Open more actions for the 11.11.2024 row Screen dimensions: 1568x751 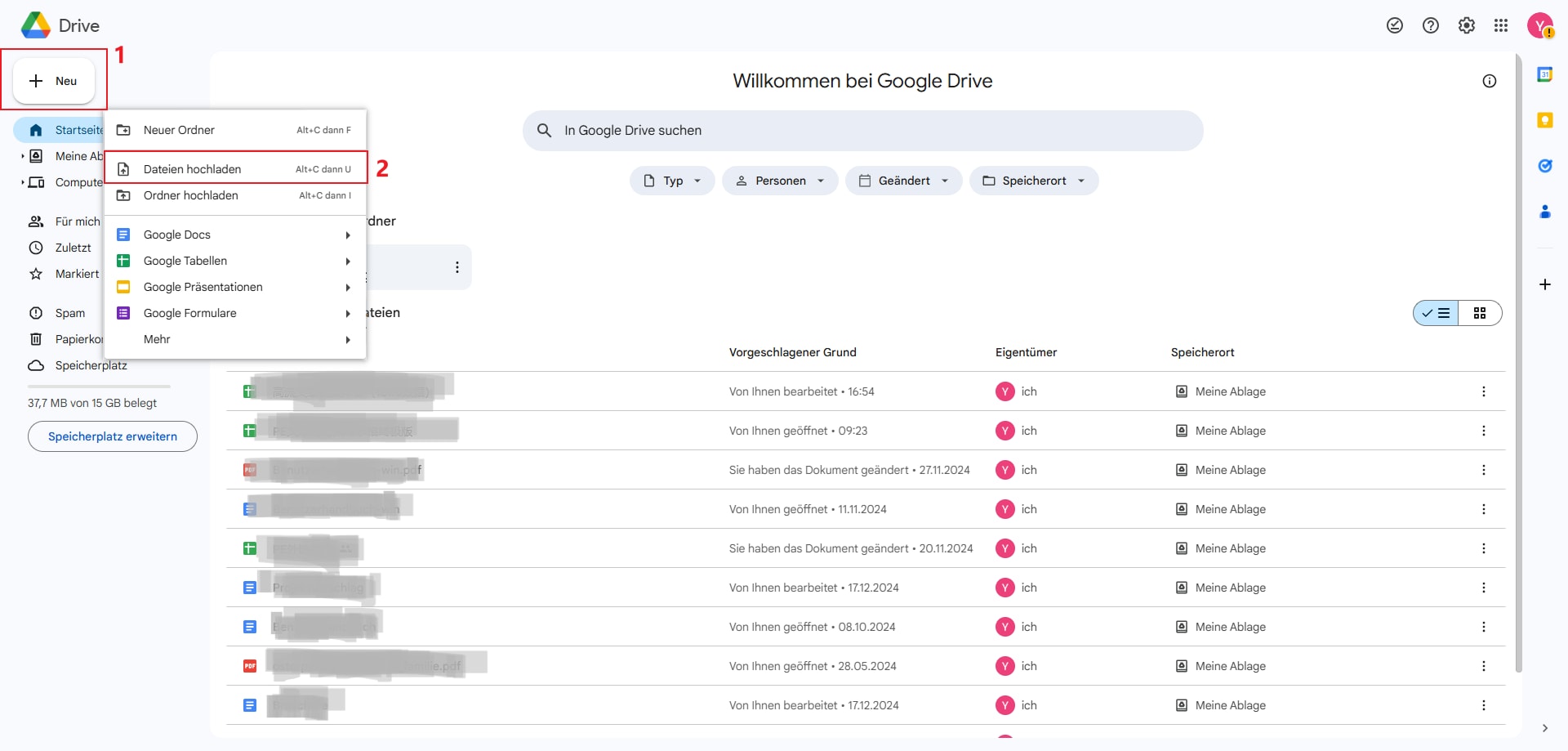click(x=1484, y=509)
